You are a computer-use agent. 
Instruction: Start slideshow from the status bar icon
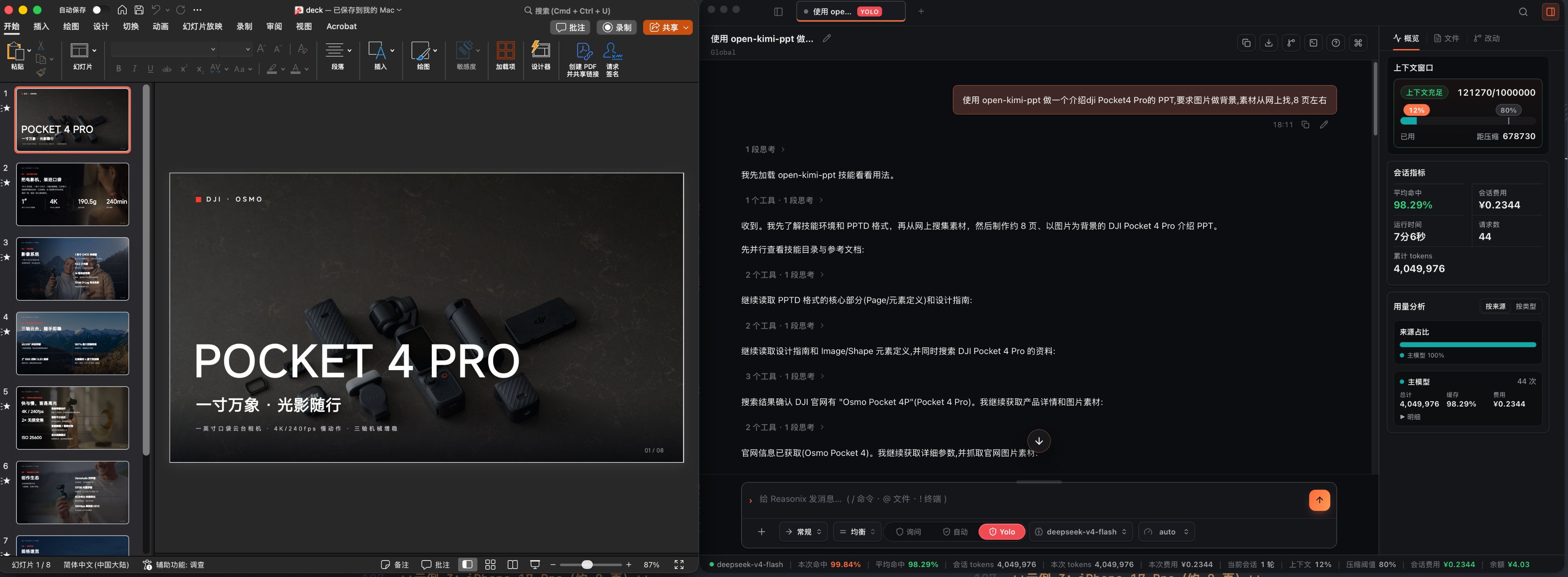[x=535, y=565]
